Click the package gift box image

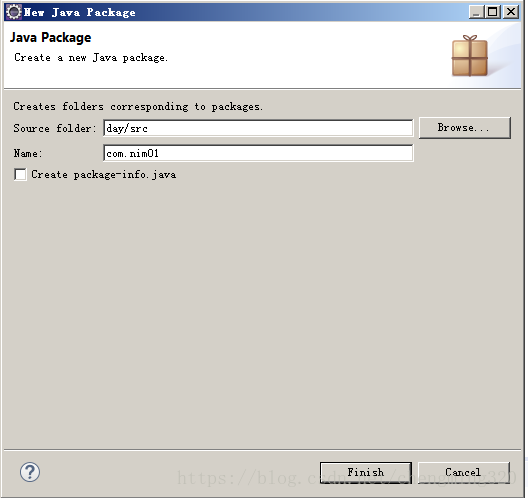coord(470,56)
